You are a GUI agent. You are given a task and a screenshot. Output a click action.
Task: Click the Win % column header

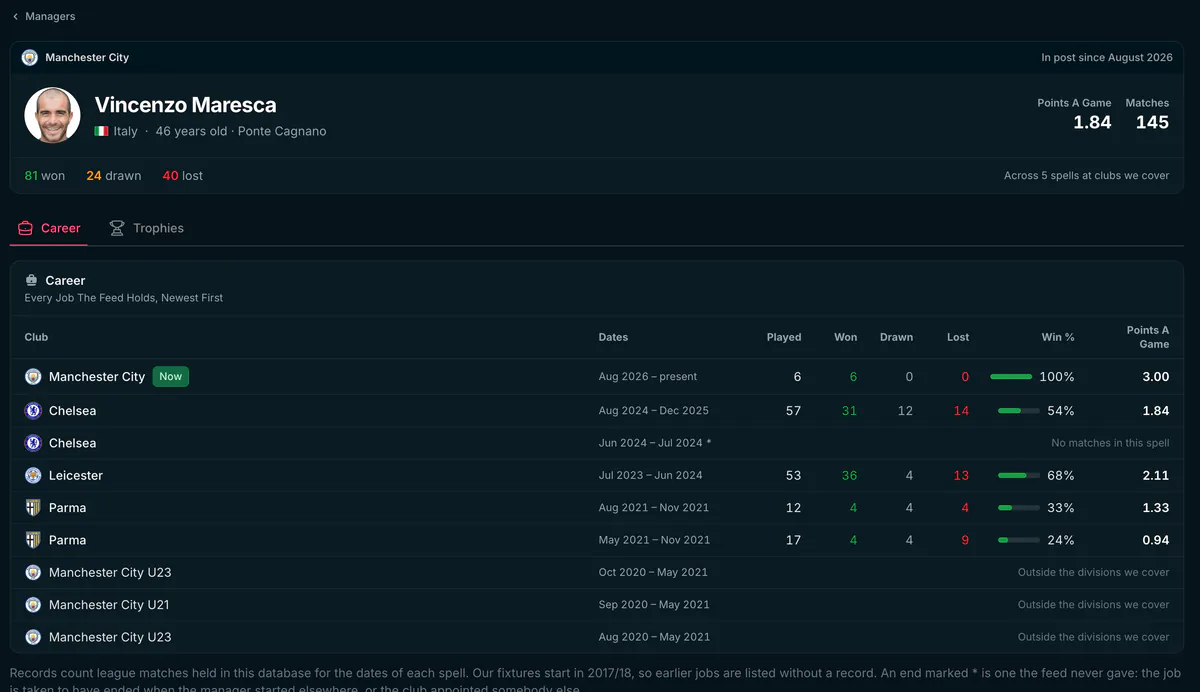(1058, 337)
